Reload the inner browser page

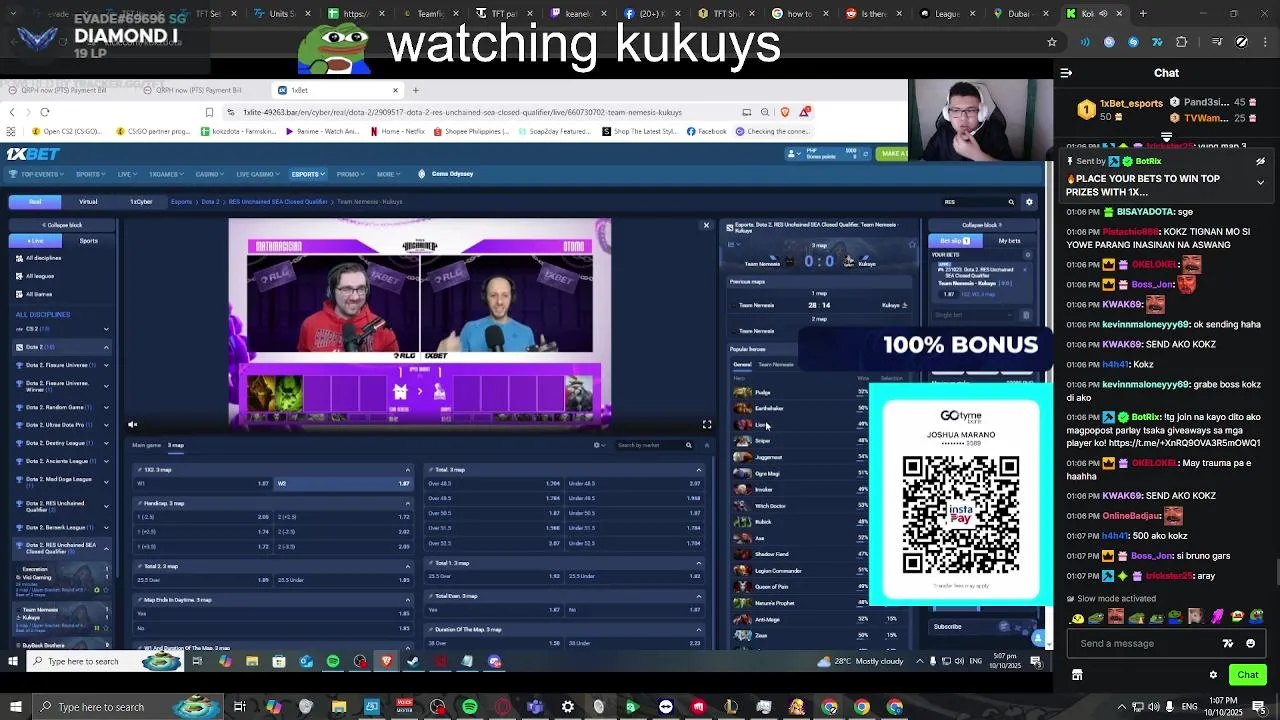pyautogui.click(x=45, y=112)
